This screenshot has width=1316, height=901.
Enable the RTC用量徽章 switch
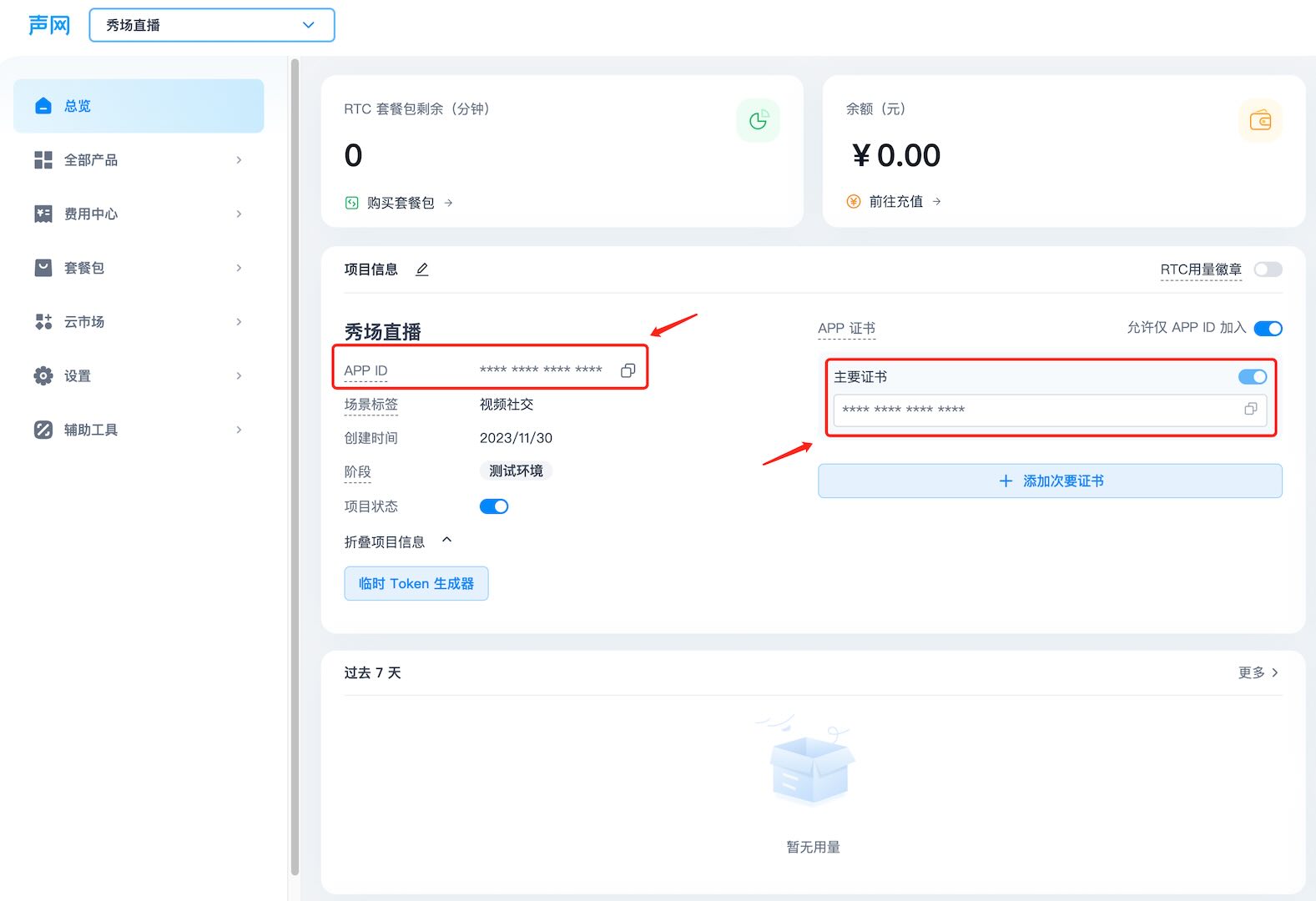click(1268, 269)
